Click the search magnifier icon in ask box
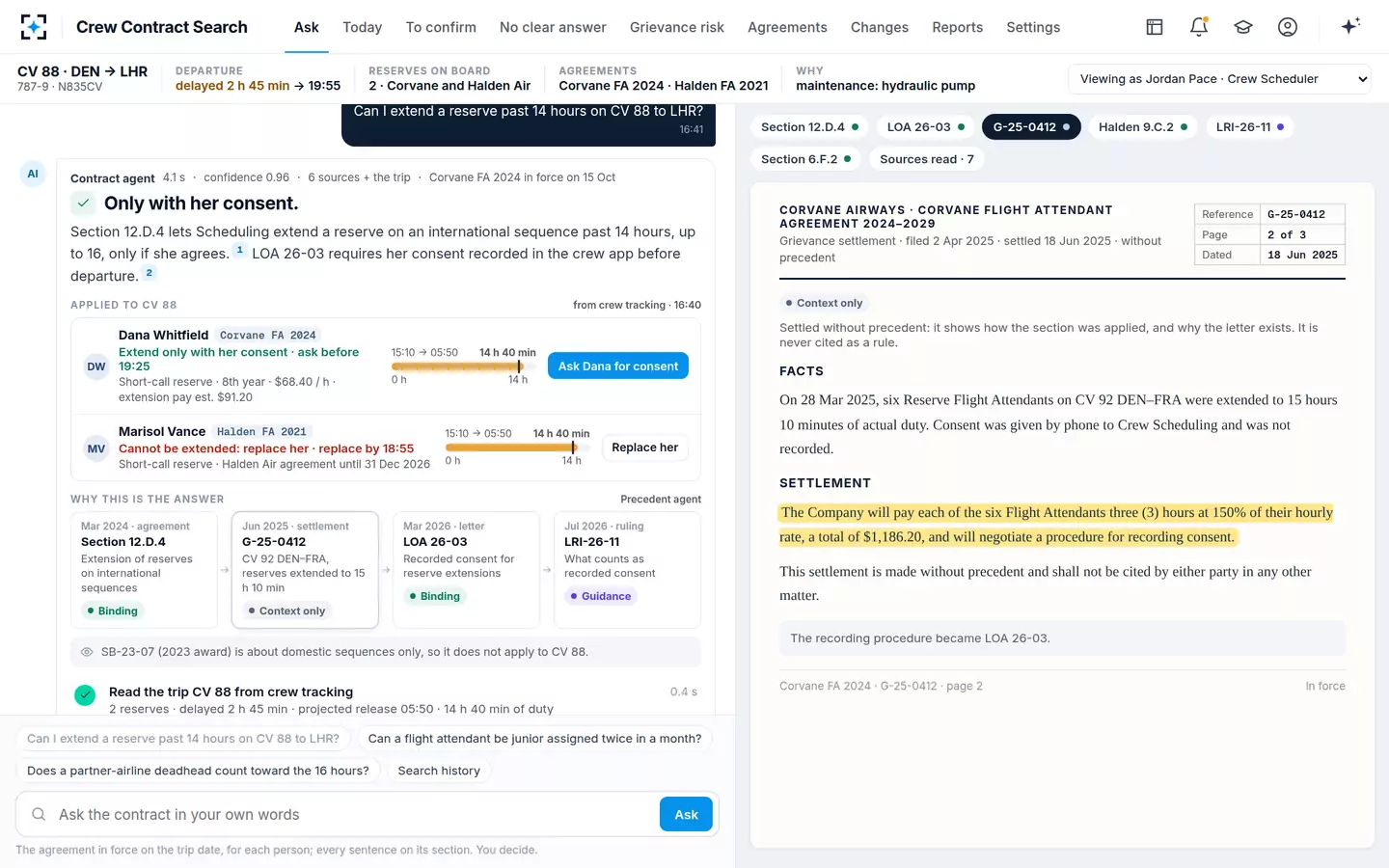Image resolution: width=1389 pixels, height=868 pixels. tap(39, 814)
